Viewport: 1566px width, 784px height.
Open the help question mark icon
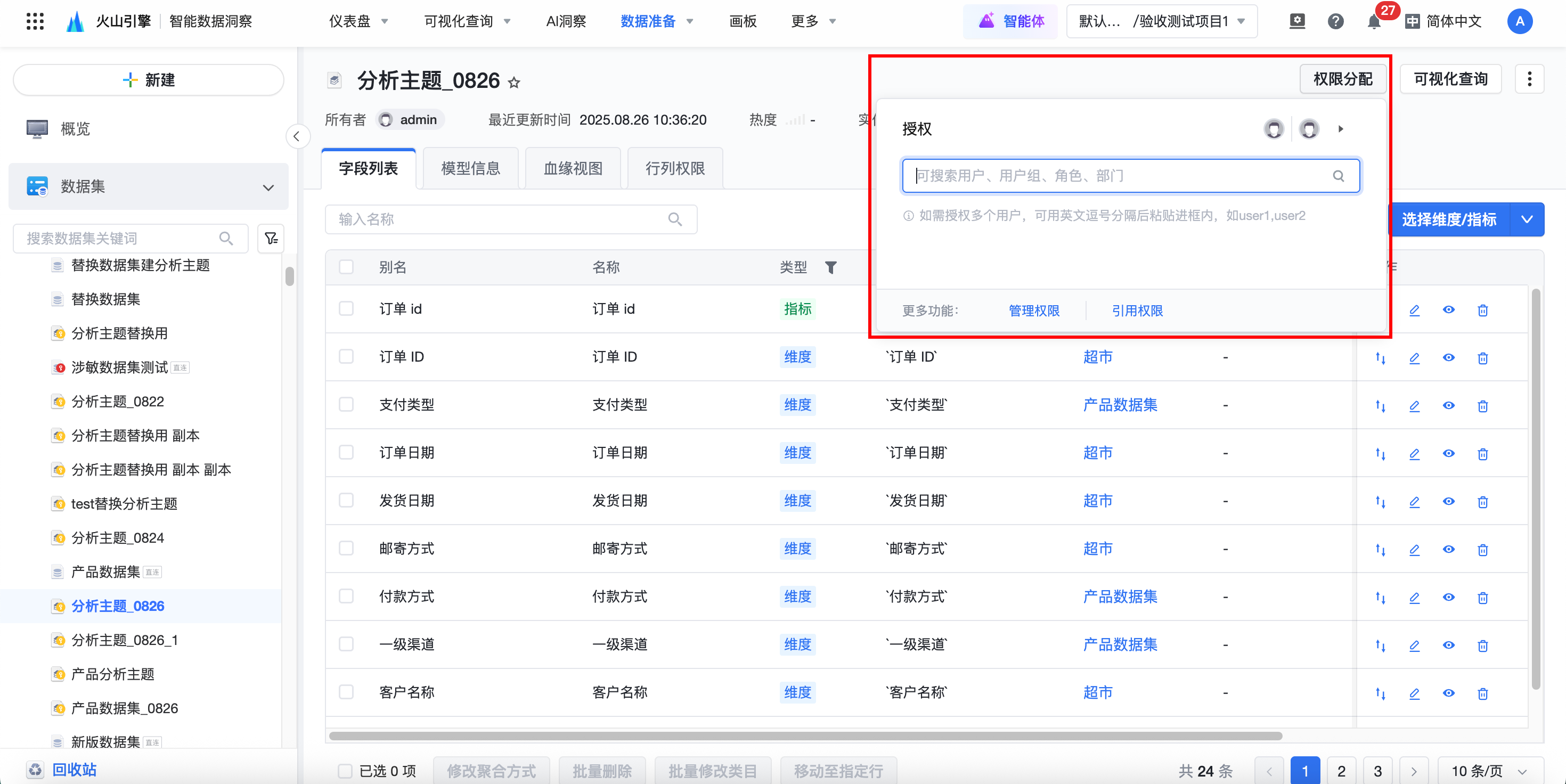tap(1335, 22)
